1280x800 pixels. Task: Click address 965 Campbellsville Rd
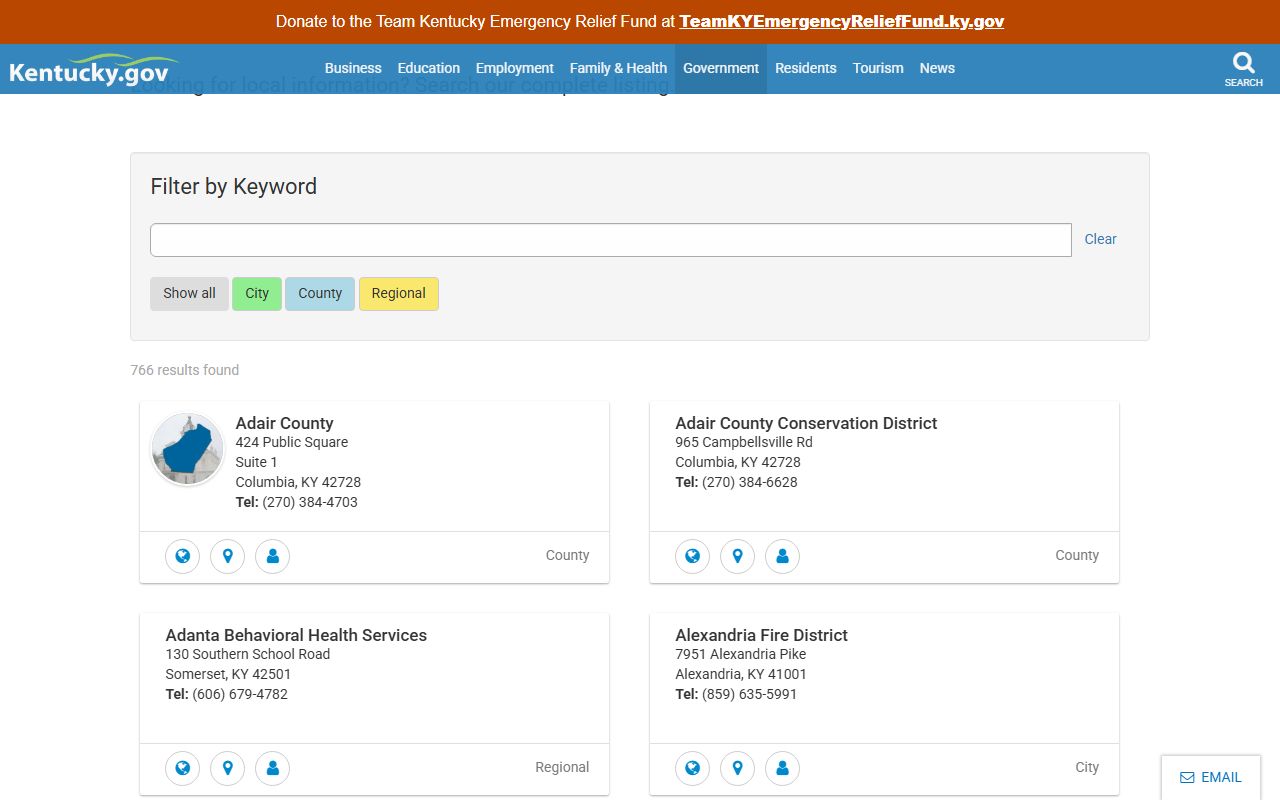pos(744,442)
